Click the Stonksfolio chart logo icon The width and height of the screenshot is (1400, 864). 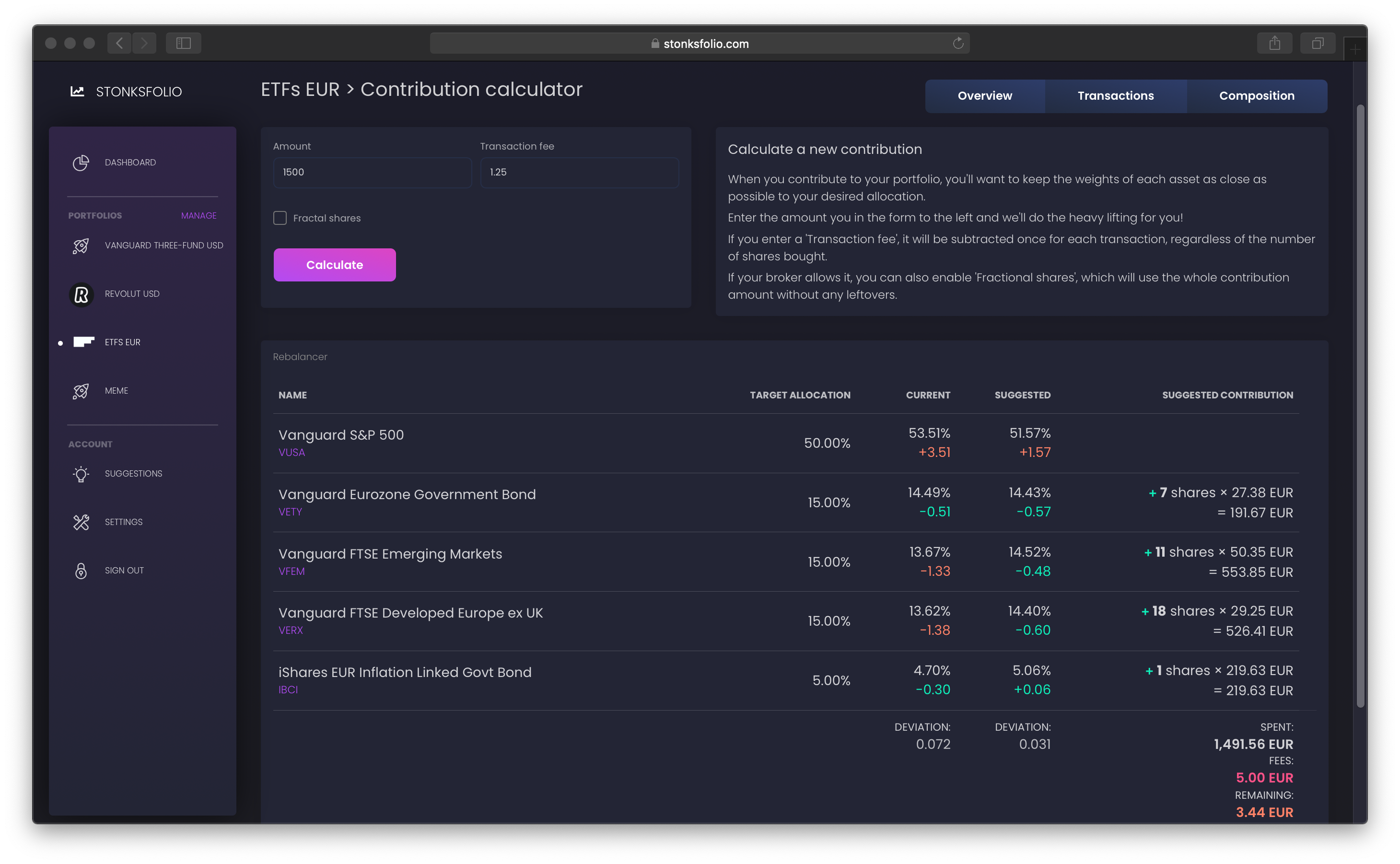(x=77, y=92)
